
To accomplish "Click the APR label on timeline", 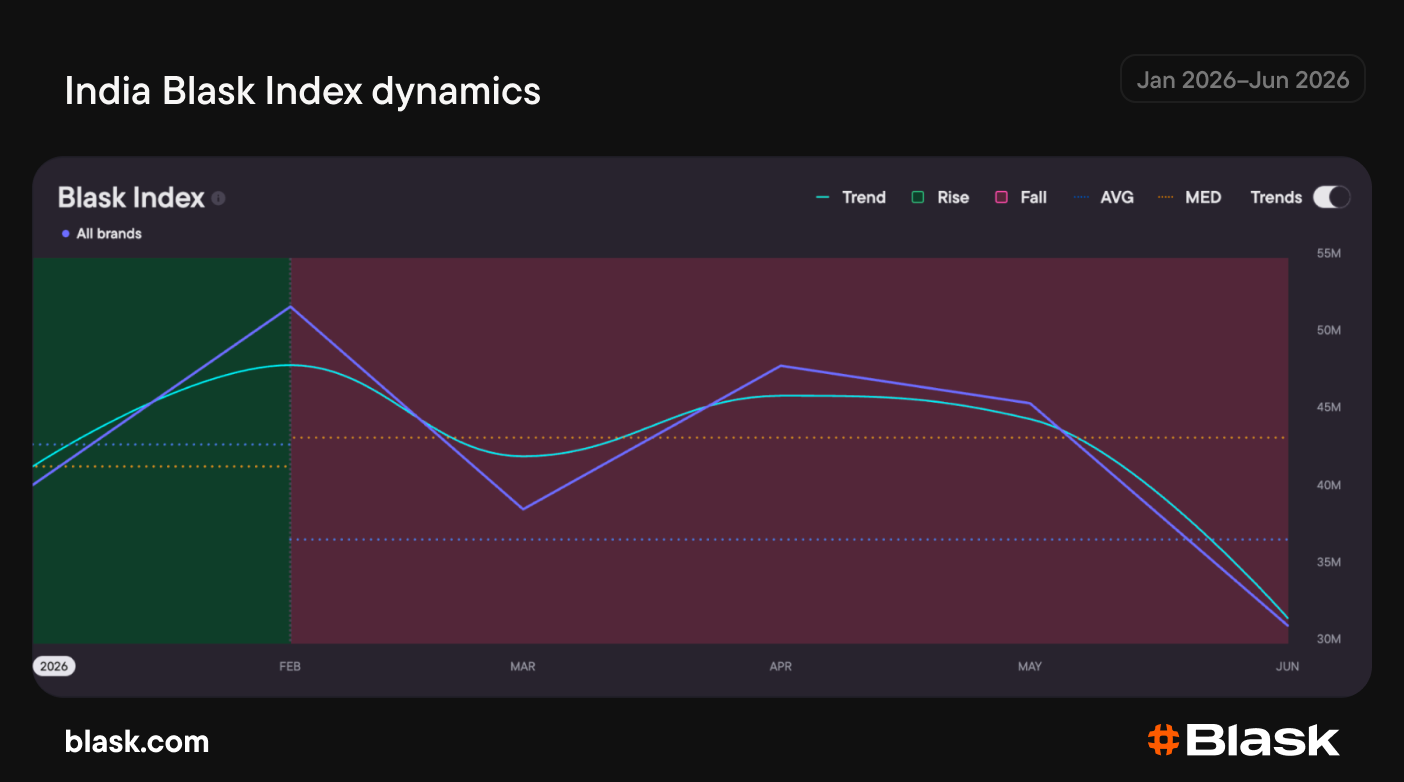I will click(781, 666).
